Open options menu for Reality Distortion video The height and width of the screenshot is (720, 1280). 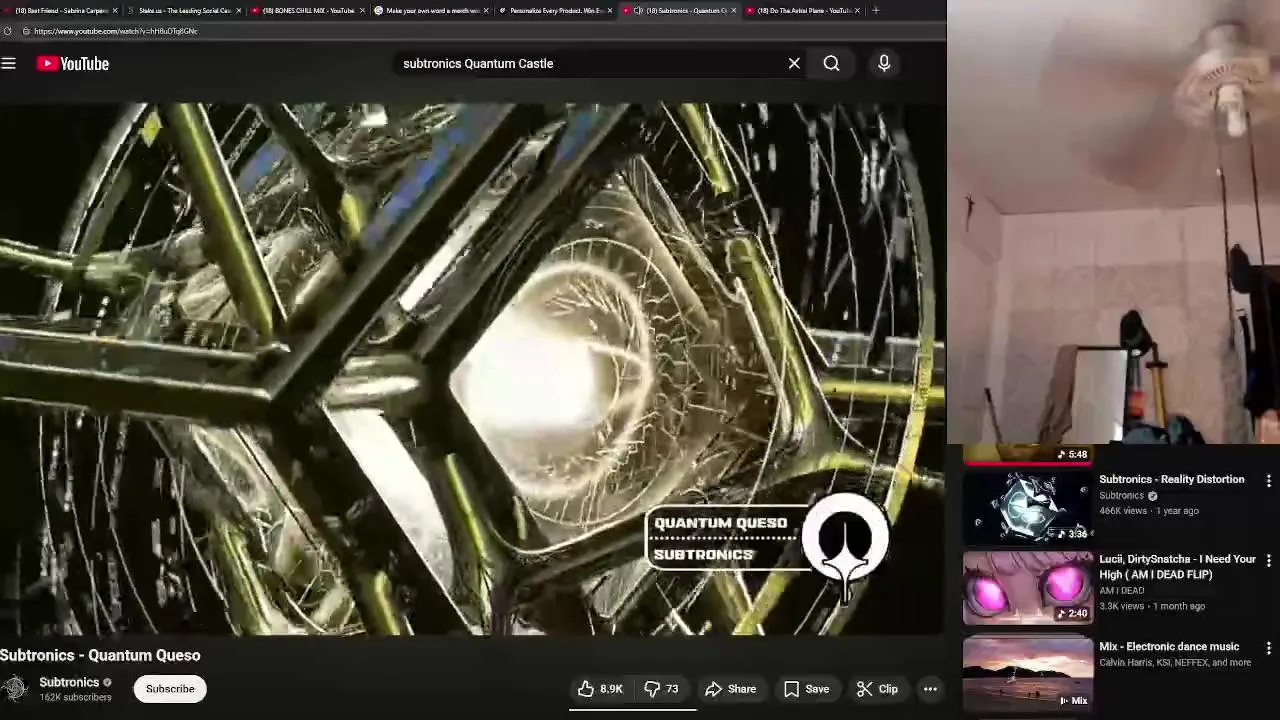(1268, 481)
